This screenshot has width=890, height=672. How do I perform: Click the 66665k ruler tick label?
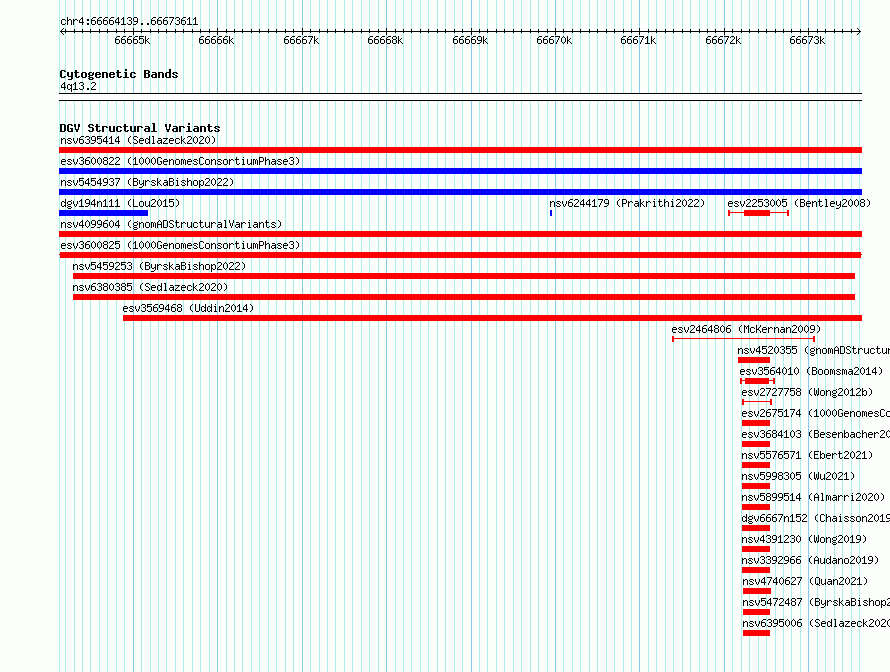click(132, 40)
